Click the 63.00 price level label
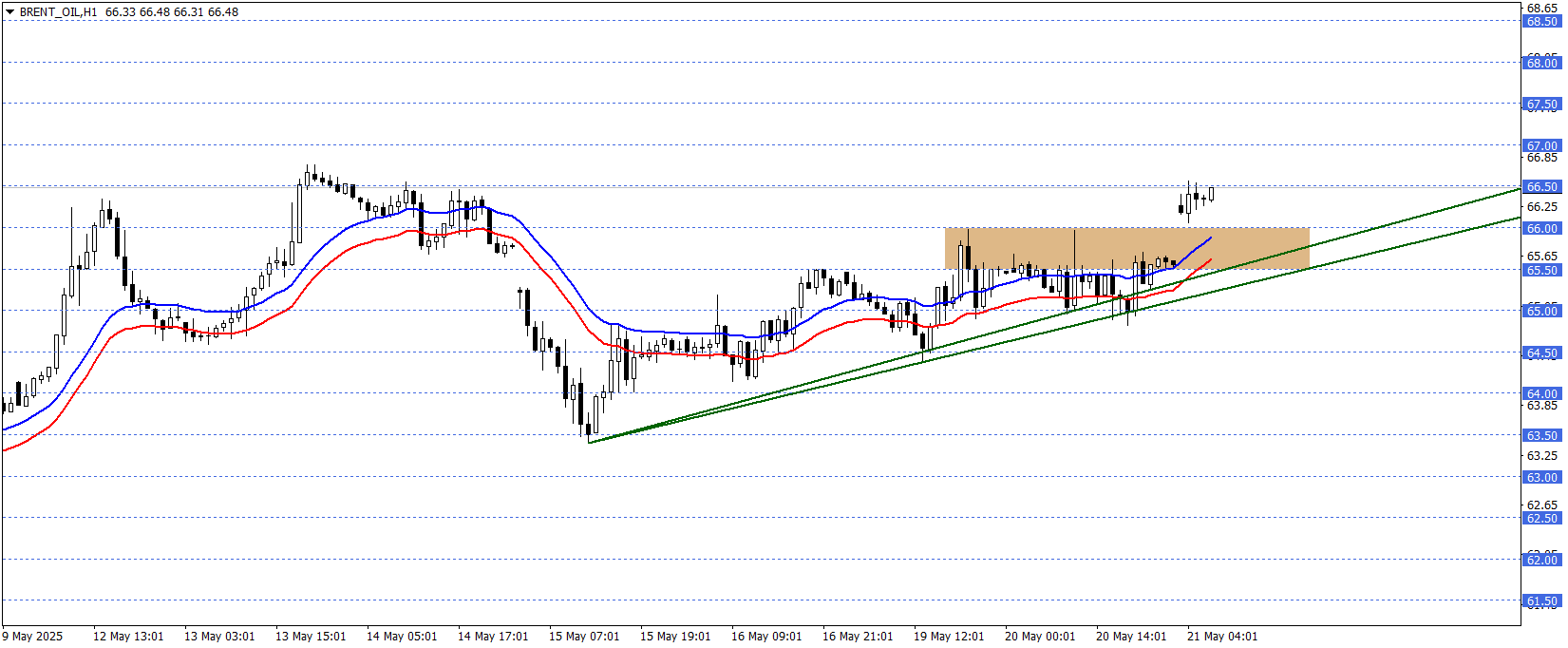The height and width of the screenshot is (648, 1568). pos(1541,478)
